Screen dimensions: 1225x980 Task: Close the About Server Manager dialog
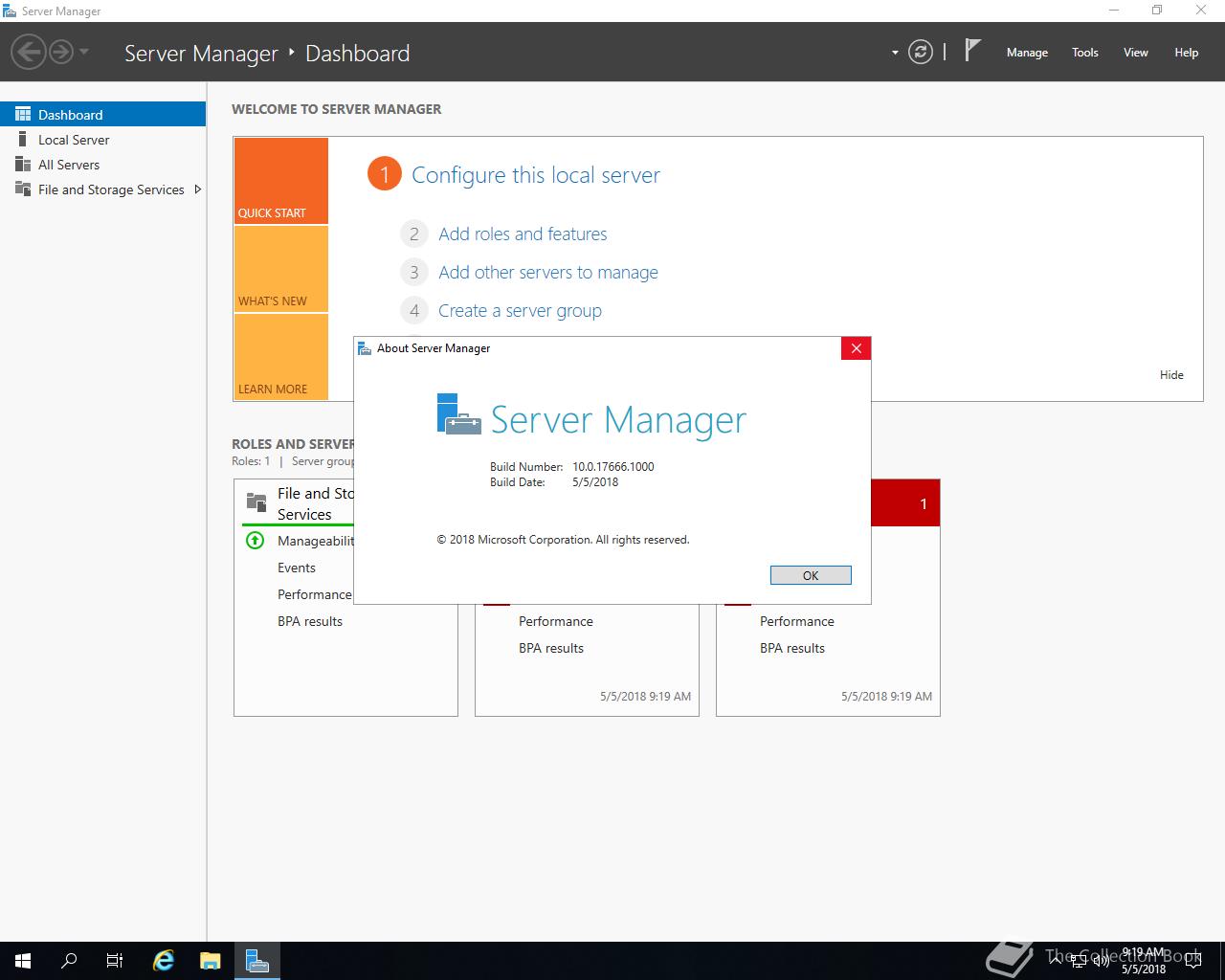click(x=856, y=348)
